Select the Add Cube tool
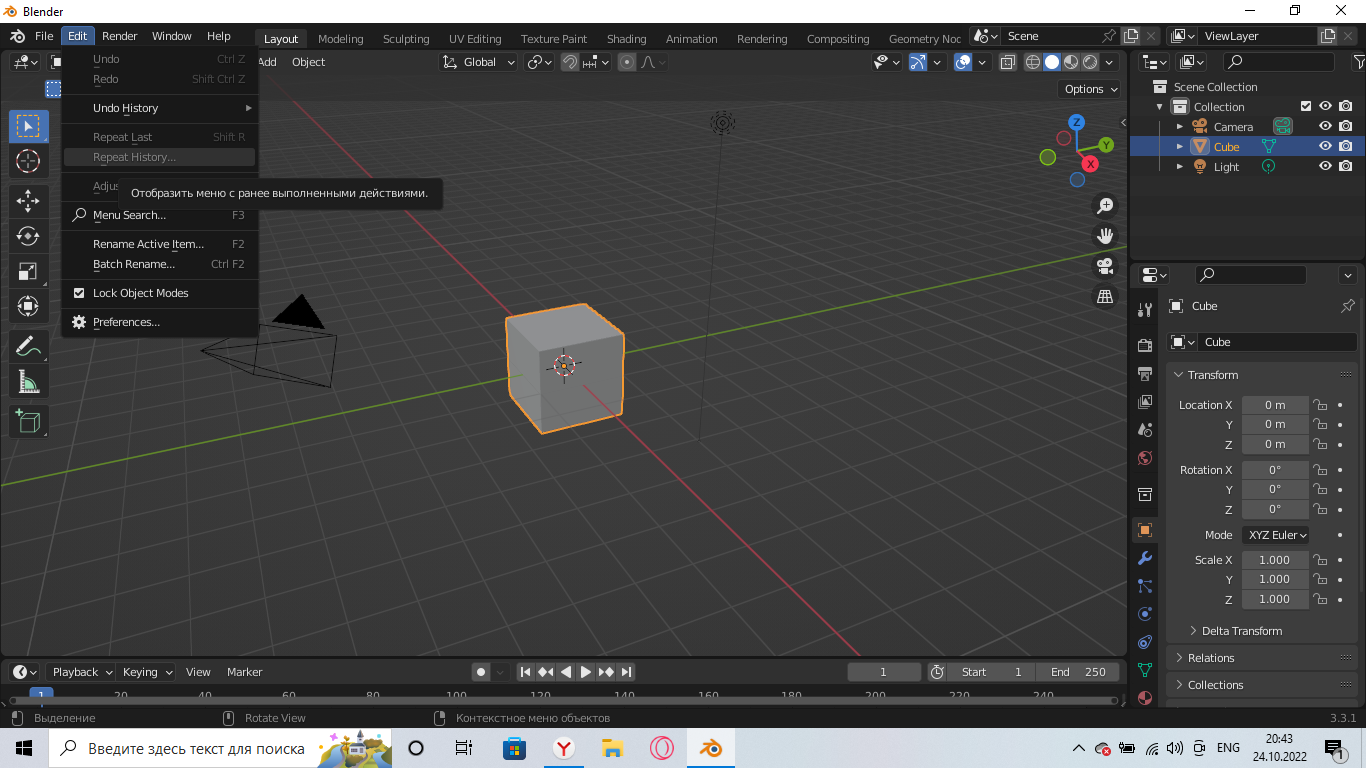This screenshot has height=768, width=1366. click(28, 421)
